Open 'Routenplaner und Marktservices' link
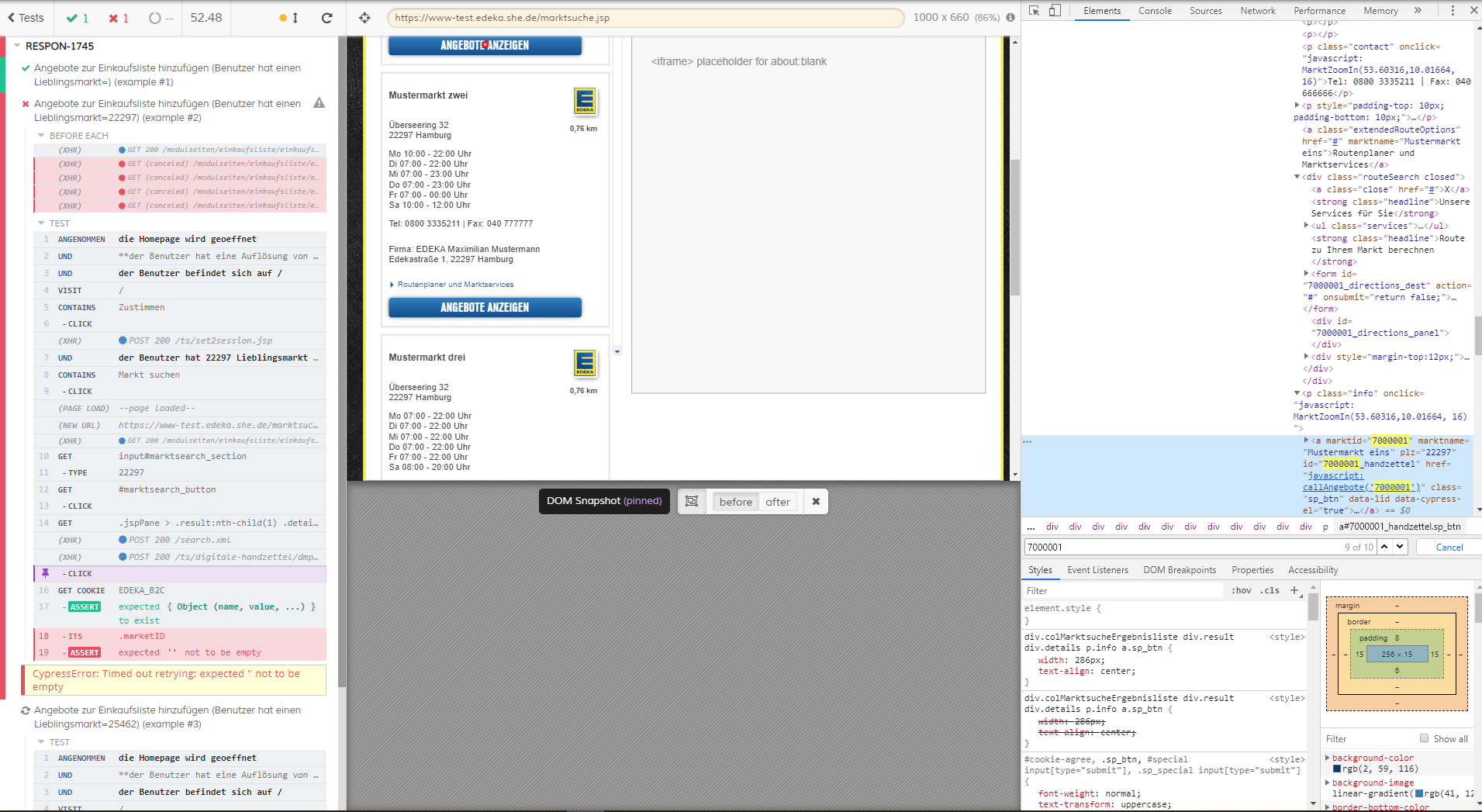The image size is (1482, 812). point(455,285)
